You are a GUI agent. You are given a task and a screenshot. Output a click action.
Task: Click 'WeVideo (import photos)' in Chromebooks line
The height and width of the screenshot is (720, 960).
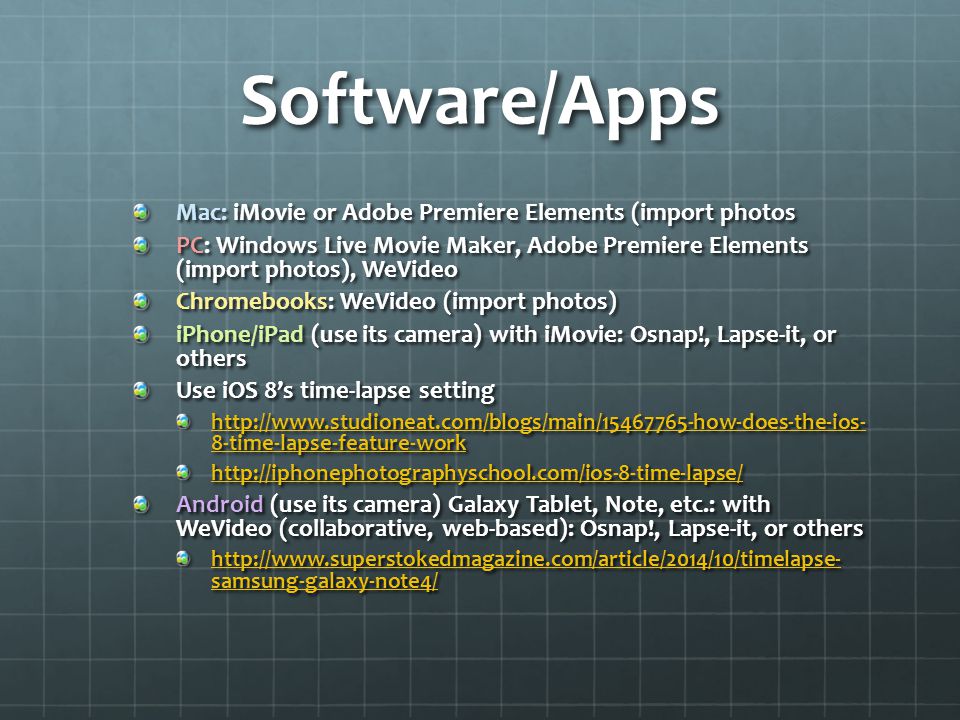478,301
